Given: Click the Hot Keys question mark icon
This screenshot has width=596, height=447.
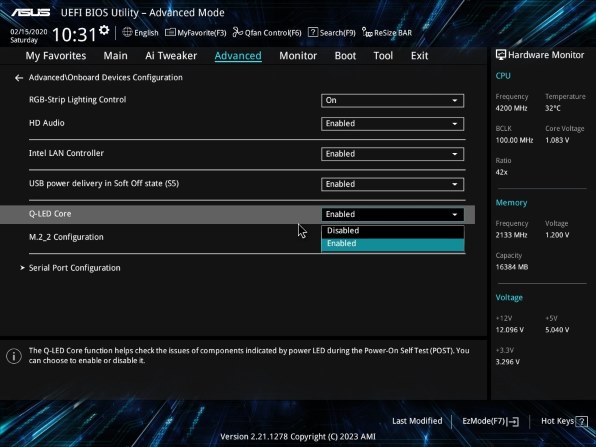Looking at the screenshot, I should tap(582, 421).
